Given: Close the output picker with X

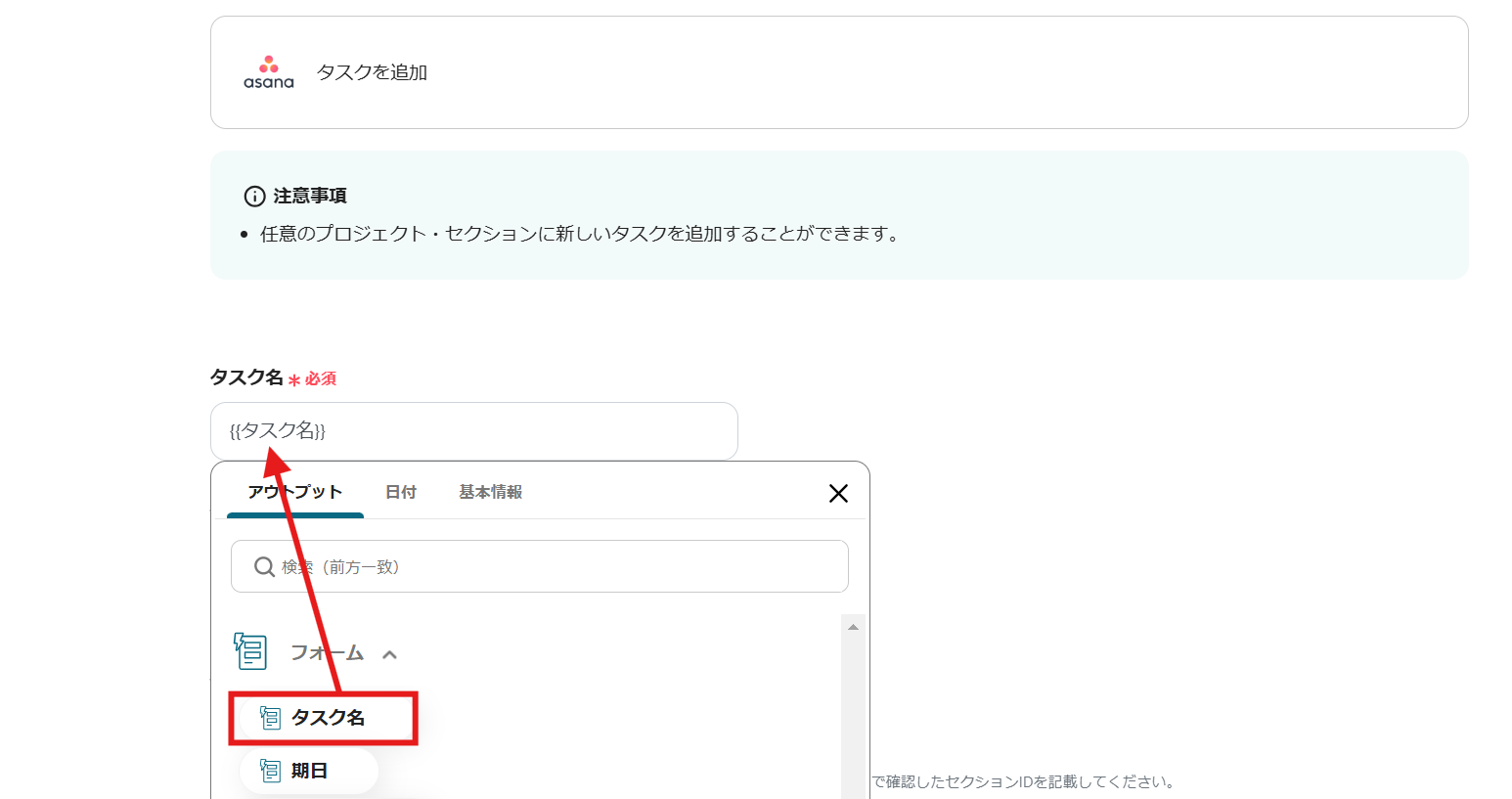Looking at the screenshot, I should point(838,494).
